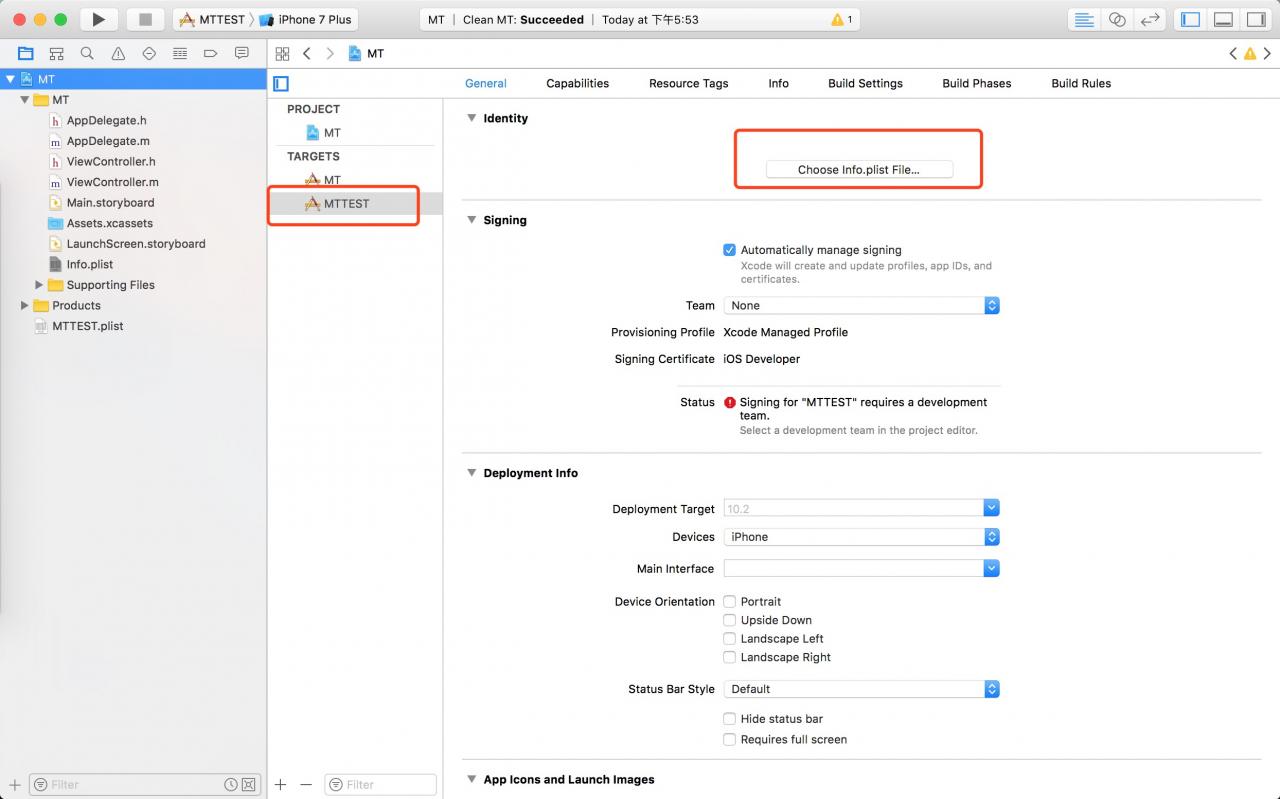Add a file with navigator plus button
This screenshot has height=799, width=1280.
pos(14,785)
